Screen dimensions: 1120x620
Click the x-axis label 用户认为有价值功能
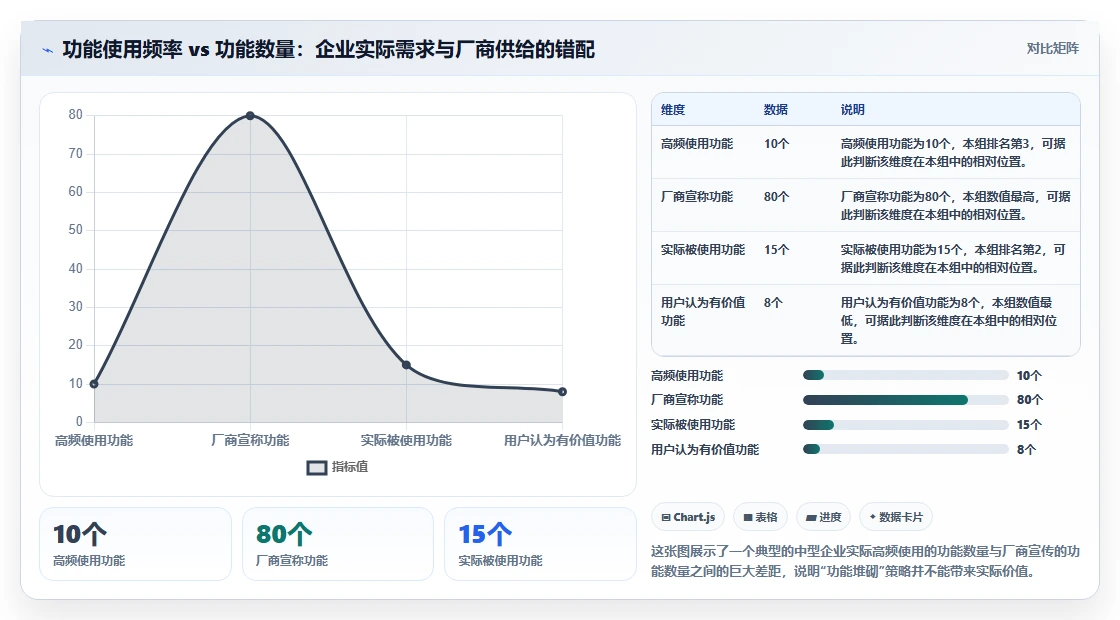pyautogui.click(x=562, y=441)
